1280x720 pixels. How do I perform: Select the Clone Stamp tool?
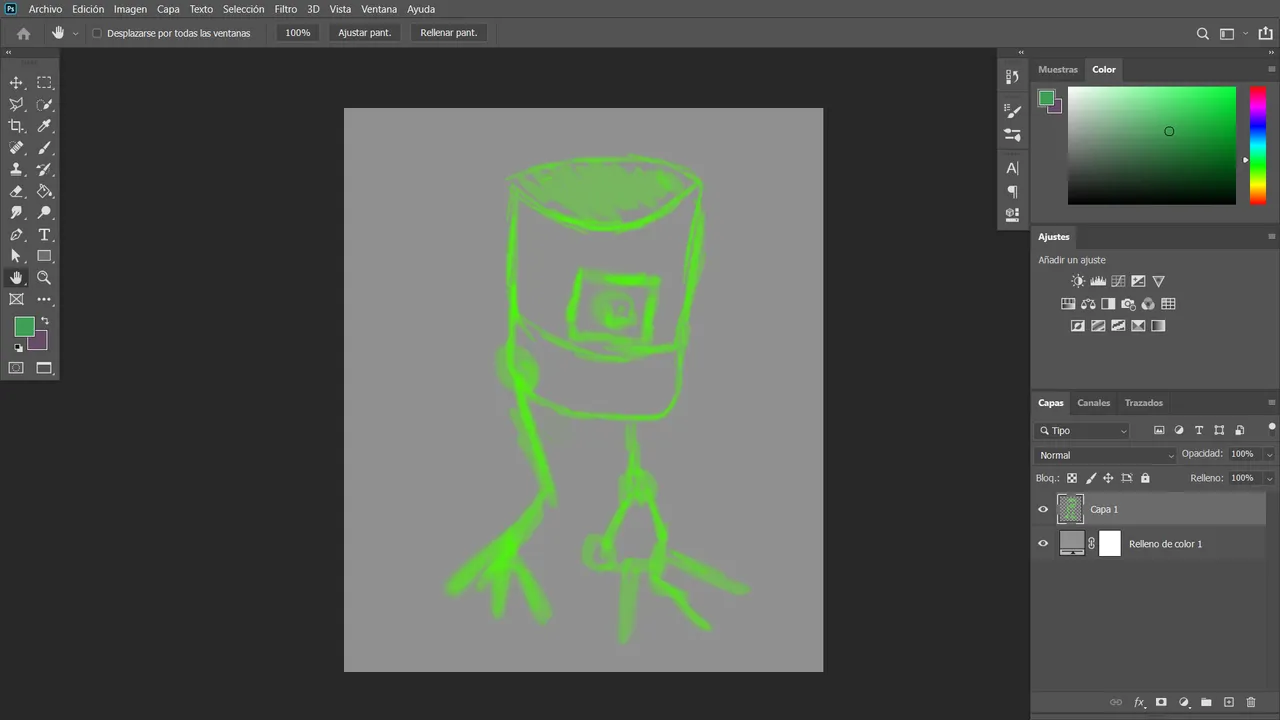[x=16, y=170]
